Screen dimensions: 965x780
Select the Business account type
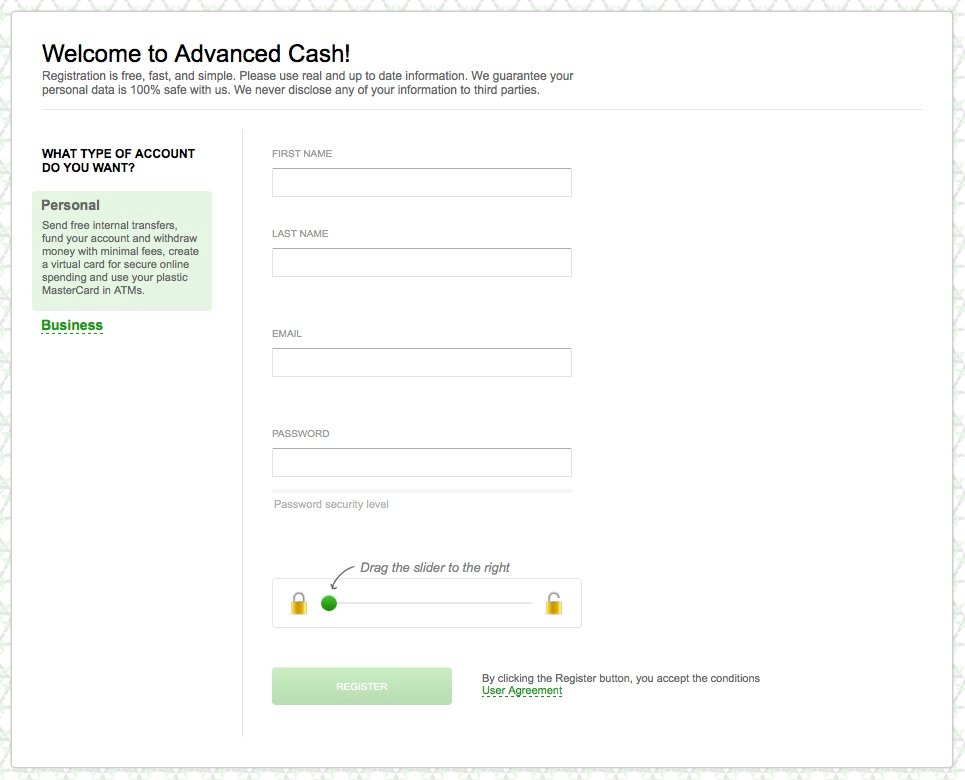click(72, 325)
